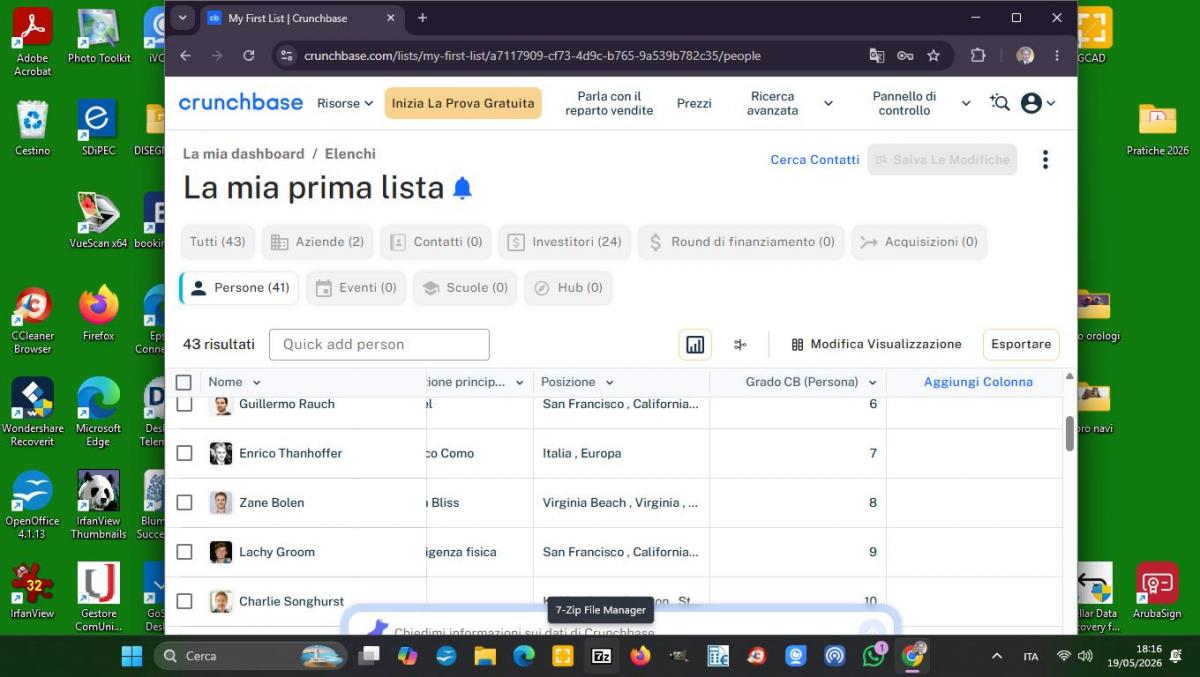Open the three-dot list options menu
The image size is (1200, 677).
(1045, 160)
